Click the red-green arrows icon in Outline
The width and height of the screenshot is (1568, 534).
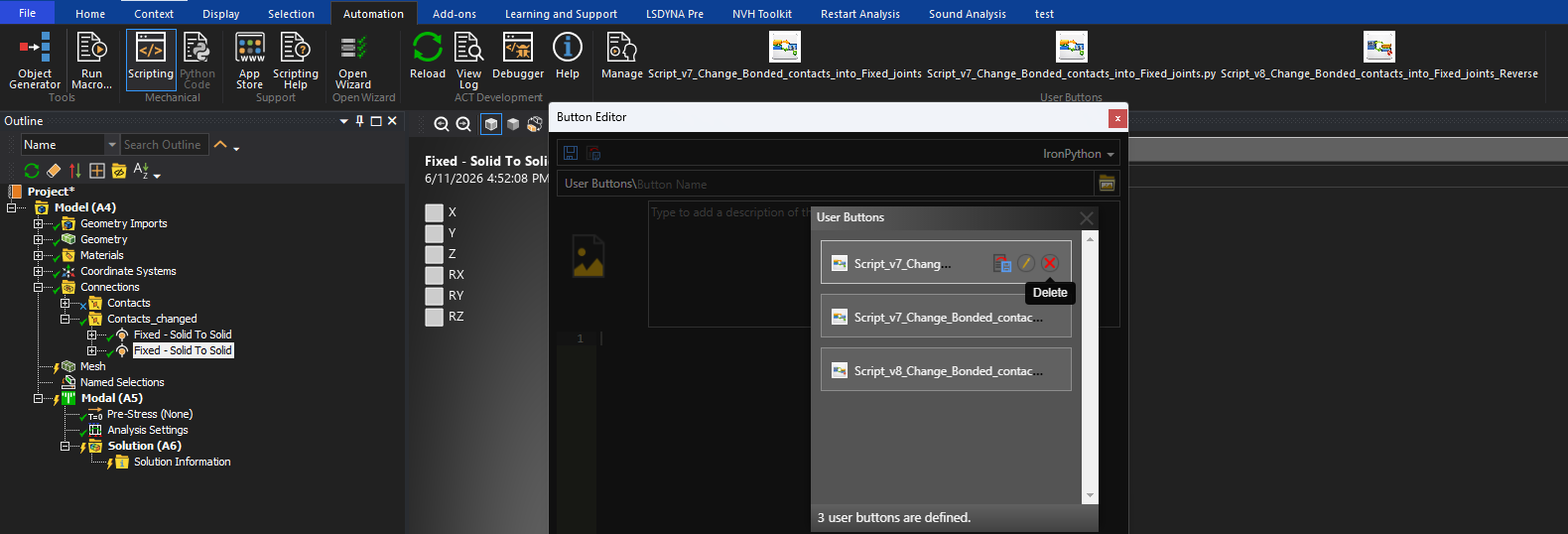75,171
